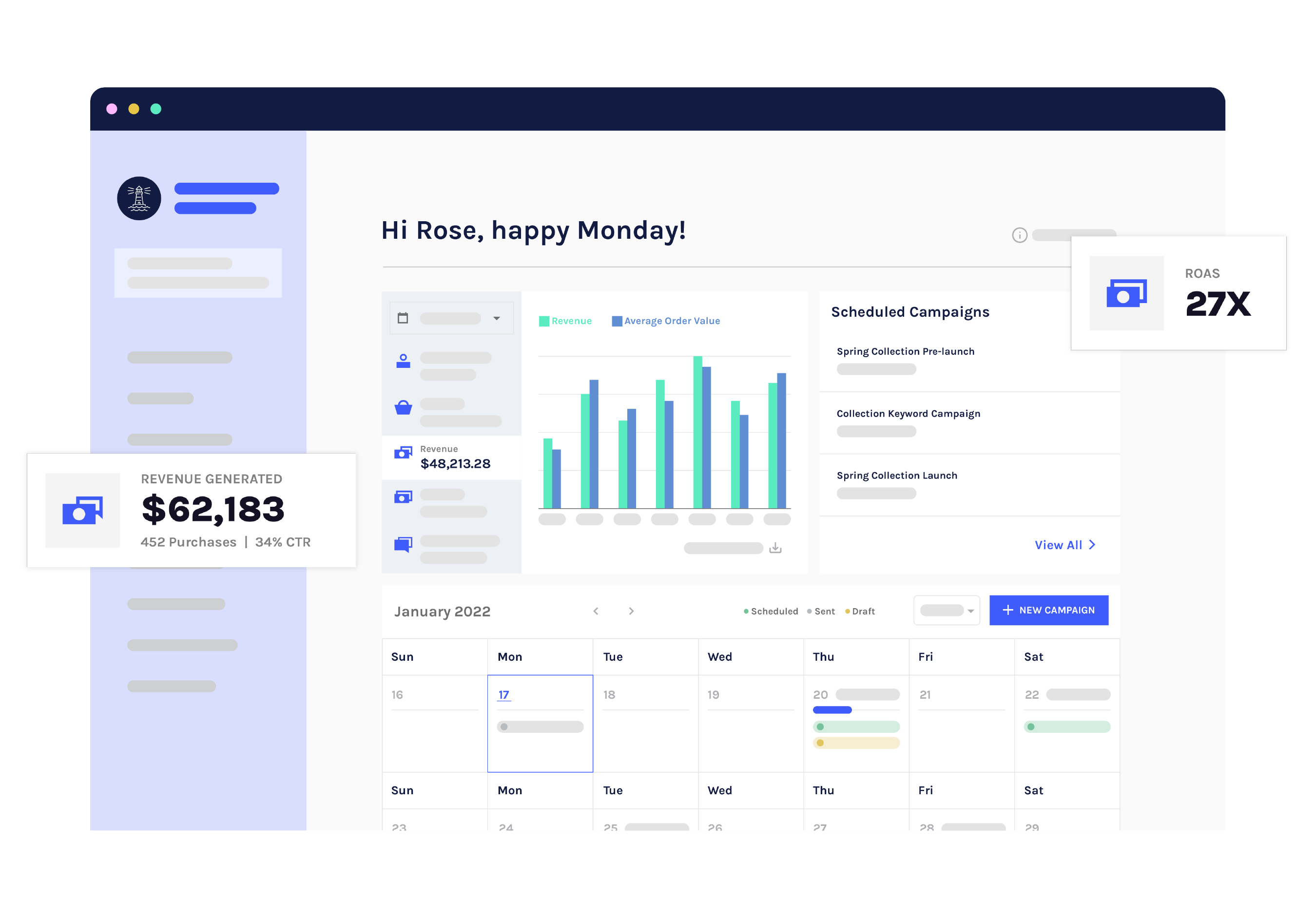Select the profile icon in the metrics panel

point(403,361)
